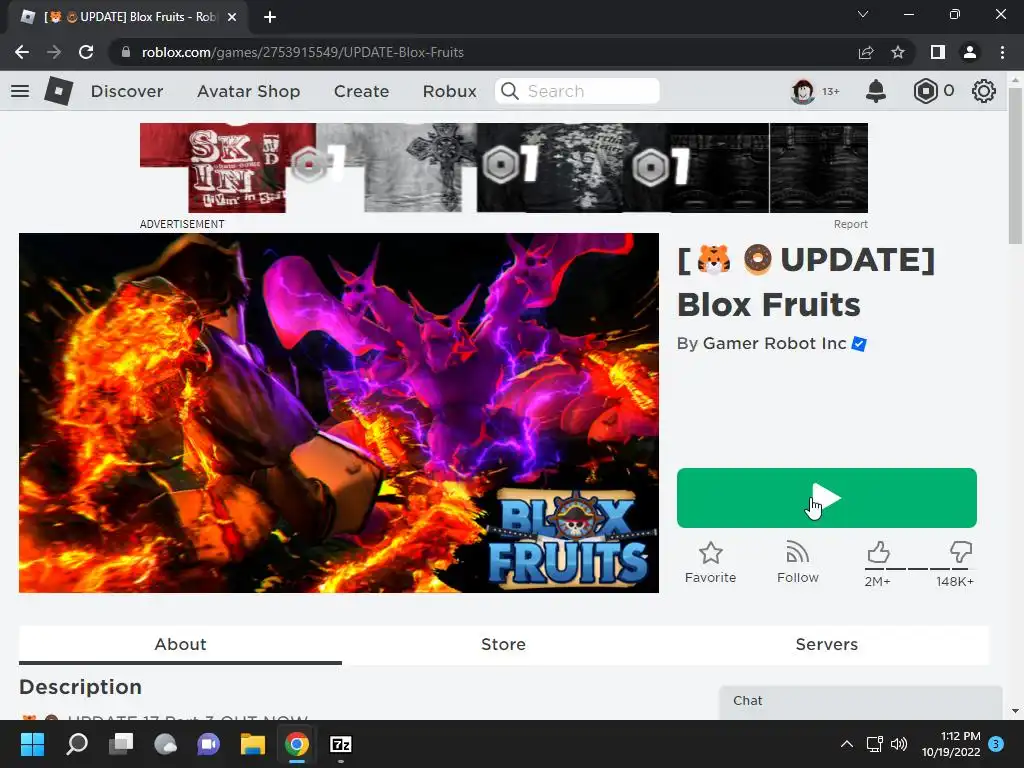This screenshot has width=1024, height=768.
Task: Switch to the Store tab
Action: pos(503,645)
